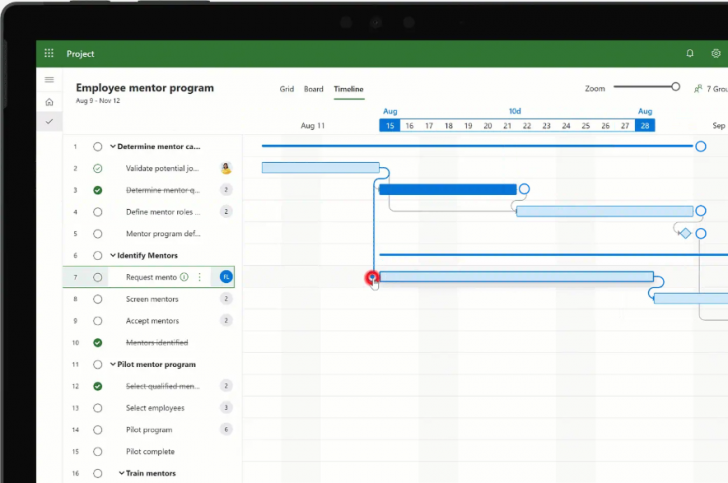Viewport: 728px width, 483px height.
Task: Click dependency handle at end of row 1 summary bar
Action: pyautogui.click(x=701, y=146)
